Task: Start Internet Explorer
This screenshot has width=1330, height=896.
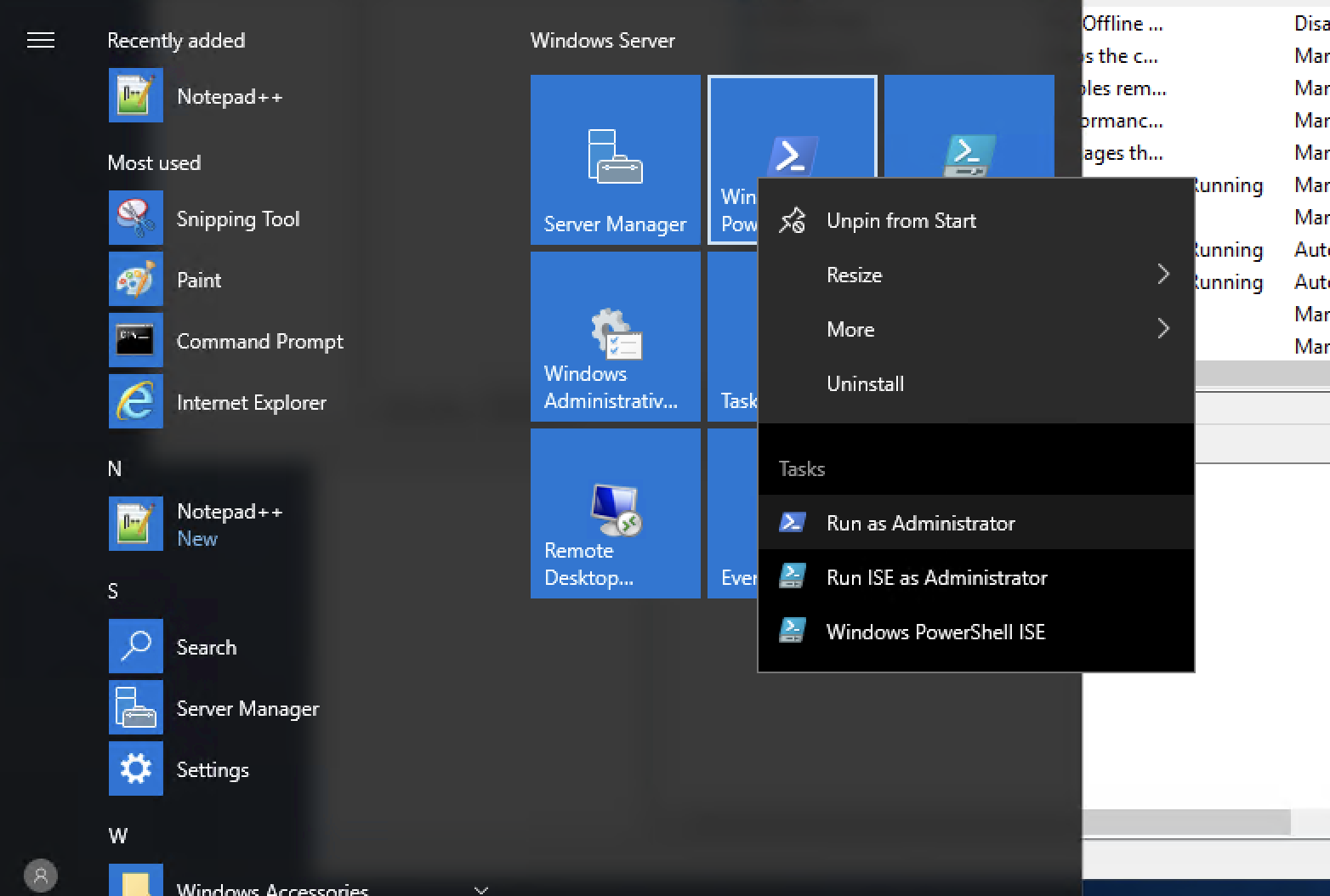Action: pyautogui.click(x=252, y=402)
